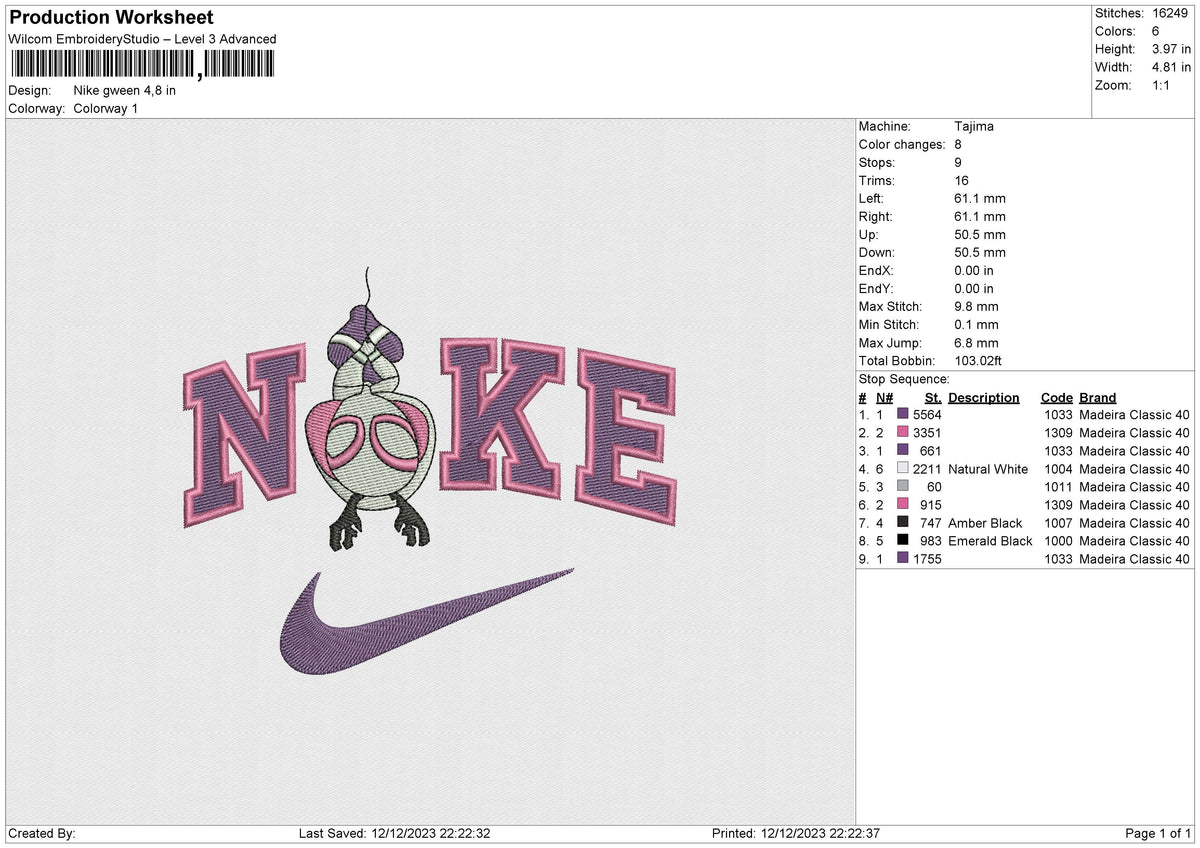Click thread code 1011
1200x848 pixels.
[x=1058, y=487]
